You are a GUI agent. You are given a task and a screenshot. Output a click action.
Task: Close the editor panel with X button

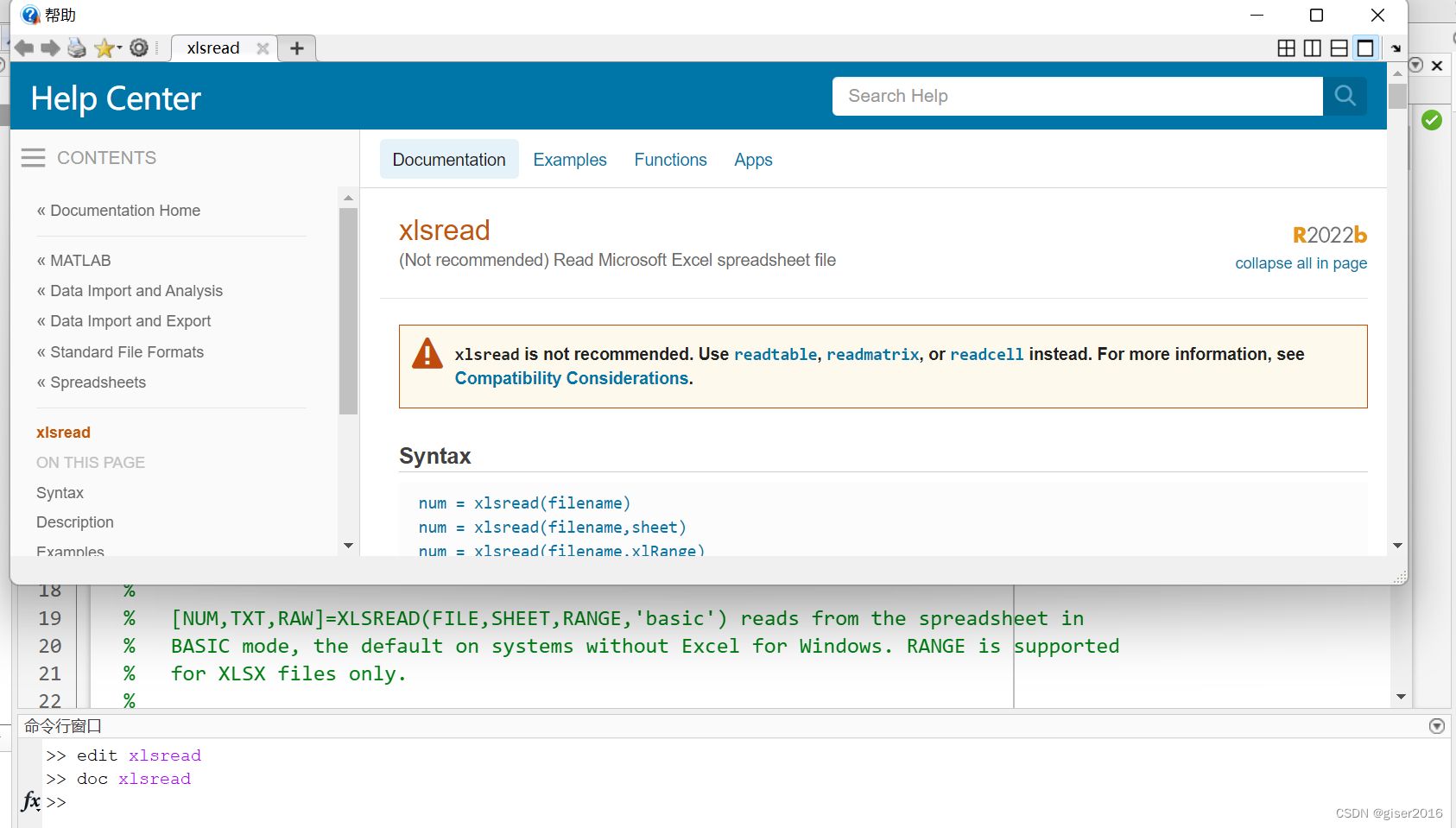coord(1437,66)
